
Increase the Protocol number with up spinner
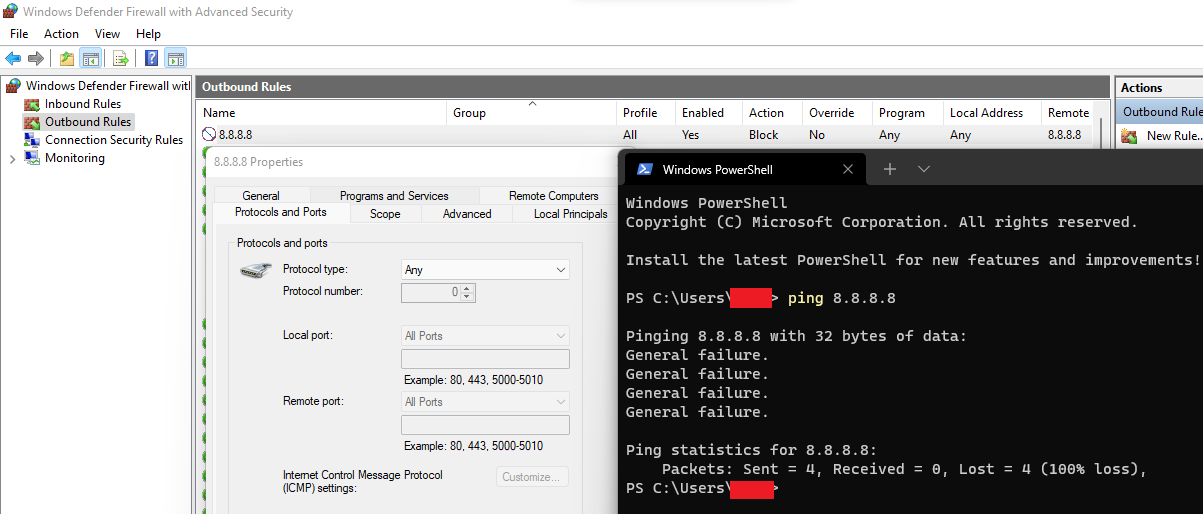(467, 289)
